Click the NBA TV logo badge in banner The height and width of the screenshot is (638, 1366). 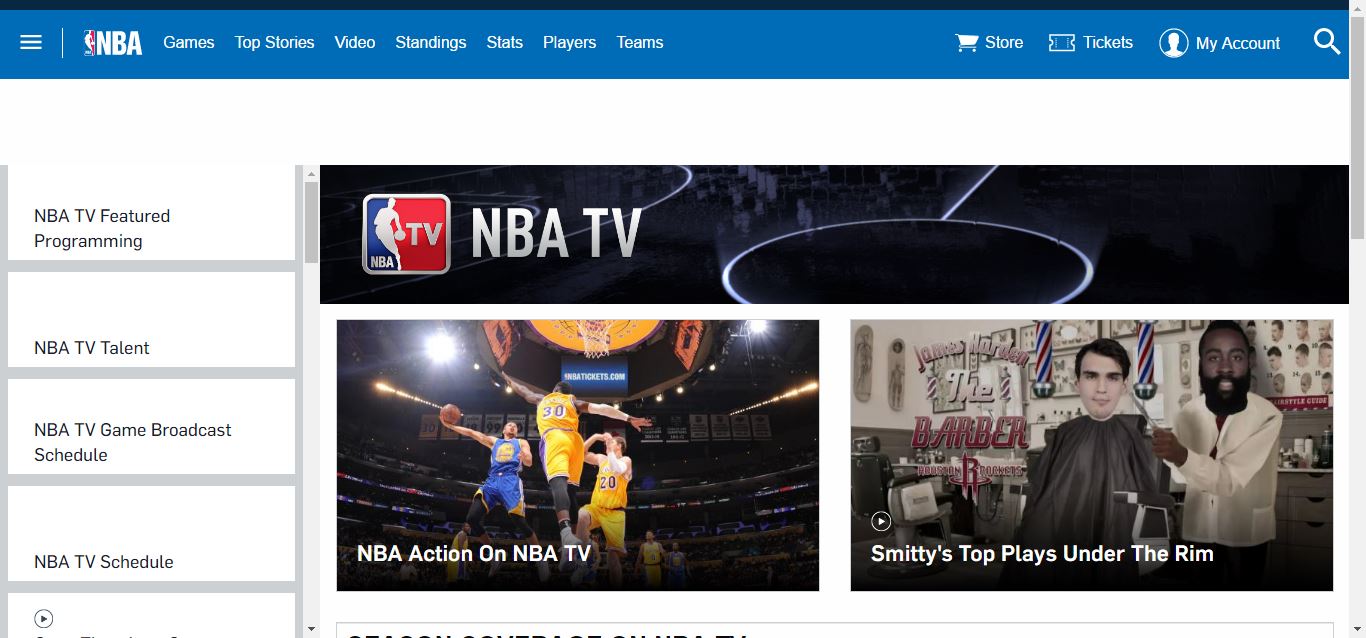tap(406, 234)
